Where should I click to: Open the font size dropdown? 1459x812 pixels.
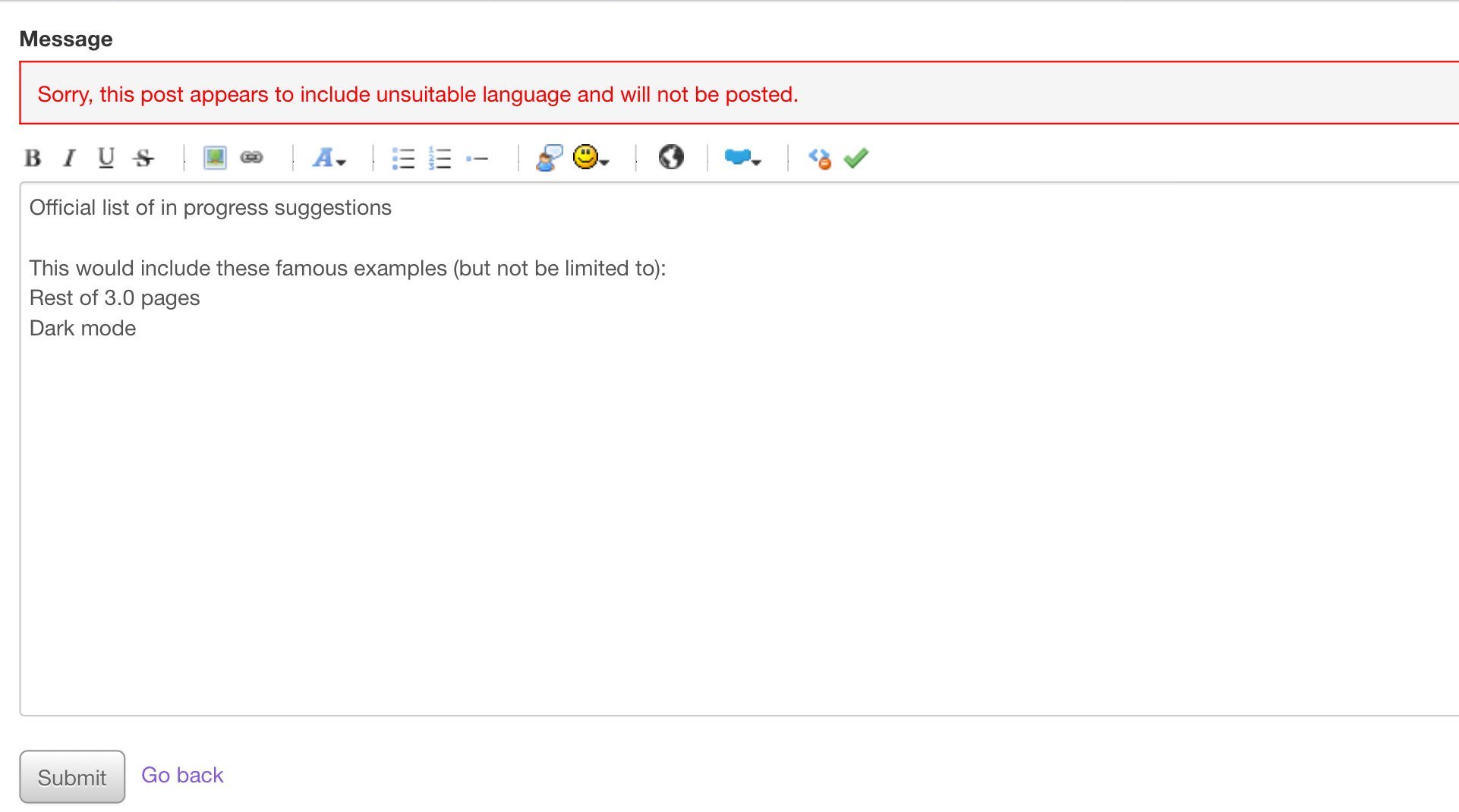pyautogui.click(x=329, y=158)
